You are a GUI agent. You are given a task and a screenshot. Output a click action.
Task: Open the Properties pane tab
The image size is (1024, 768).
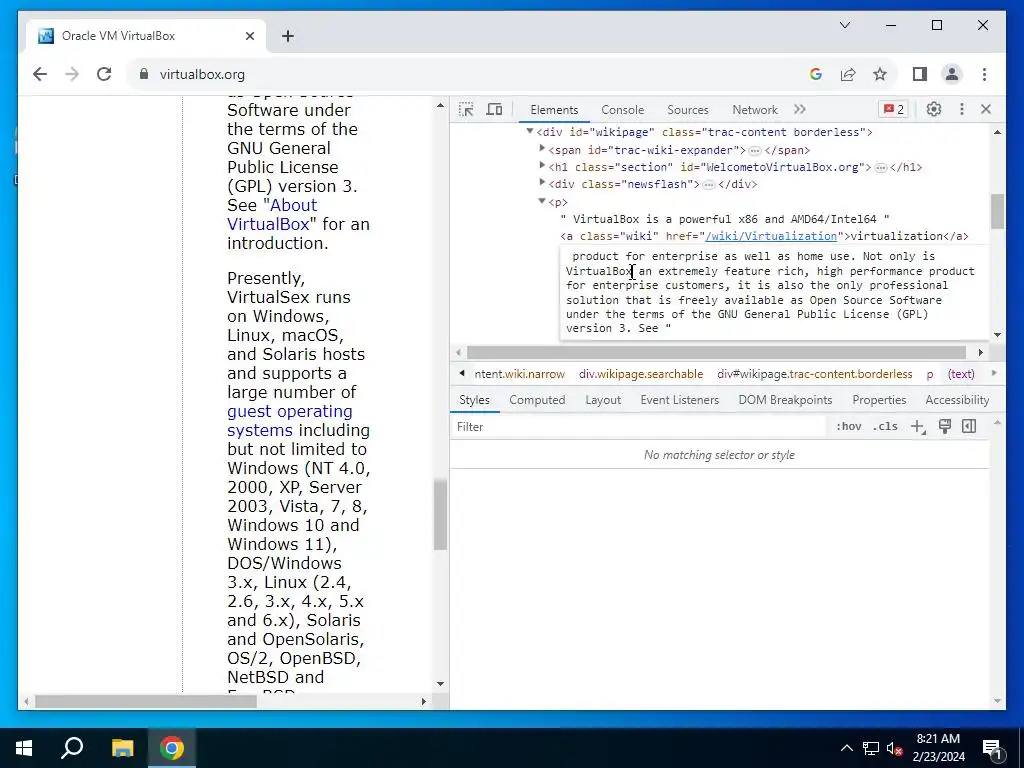click(879, 400)
